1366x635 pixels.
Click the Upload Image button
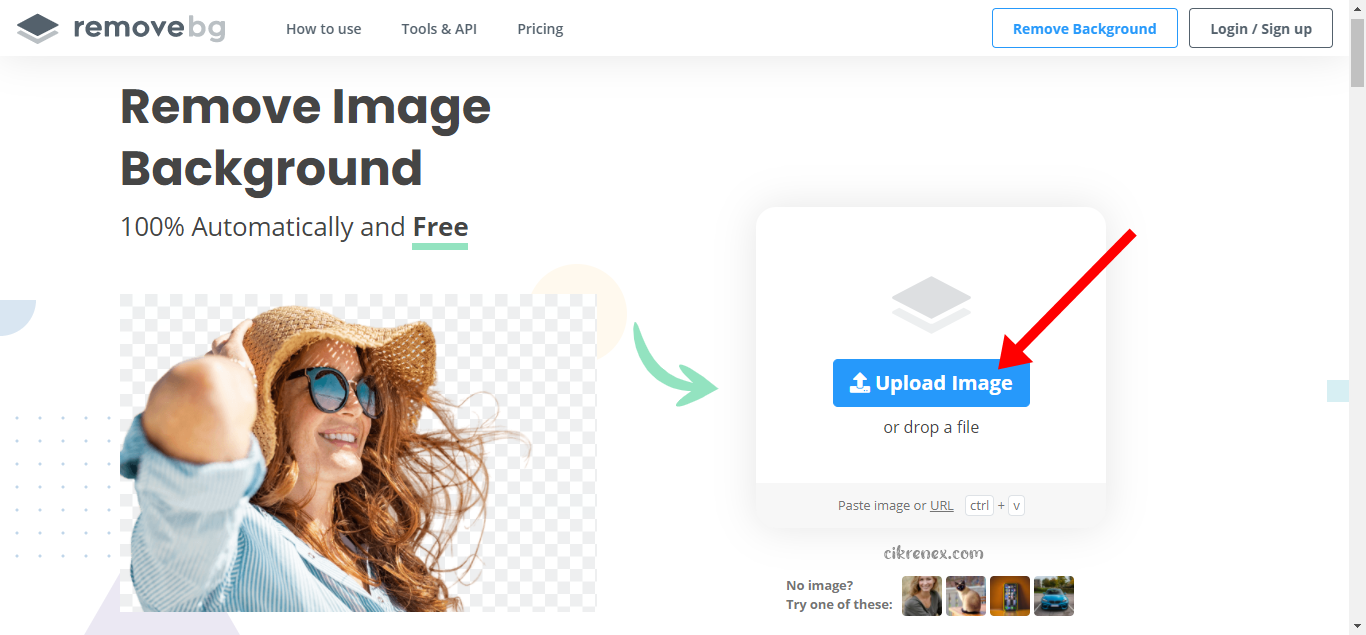click(x=931, y=382)
